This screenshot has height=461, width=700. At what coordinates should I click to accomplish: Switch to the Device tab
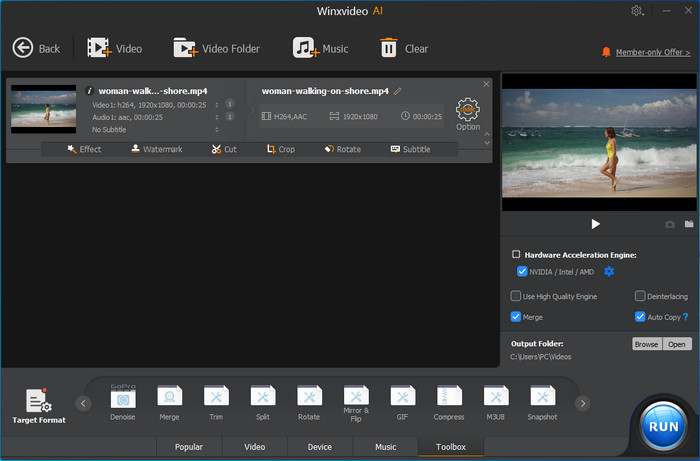(x=320, y=447)
